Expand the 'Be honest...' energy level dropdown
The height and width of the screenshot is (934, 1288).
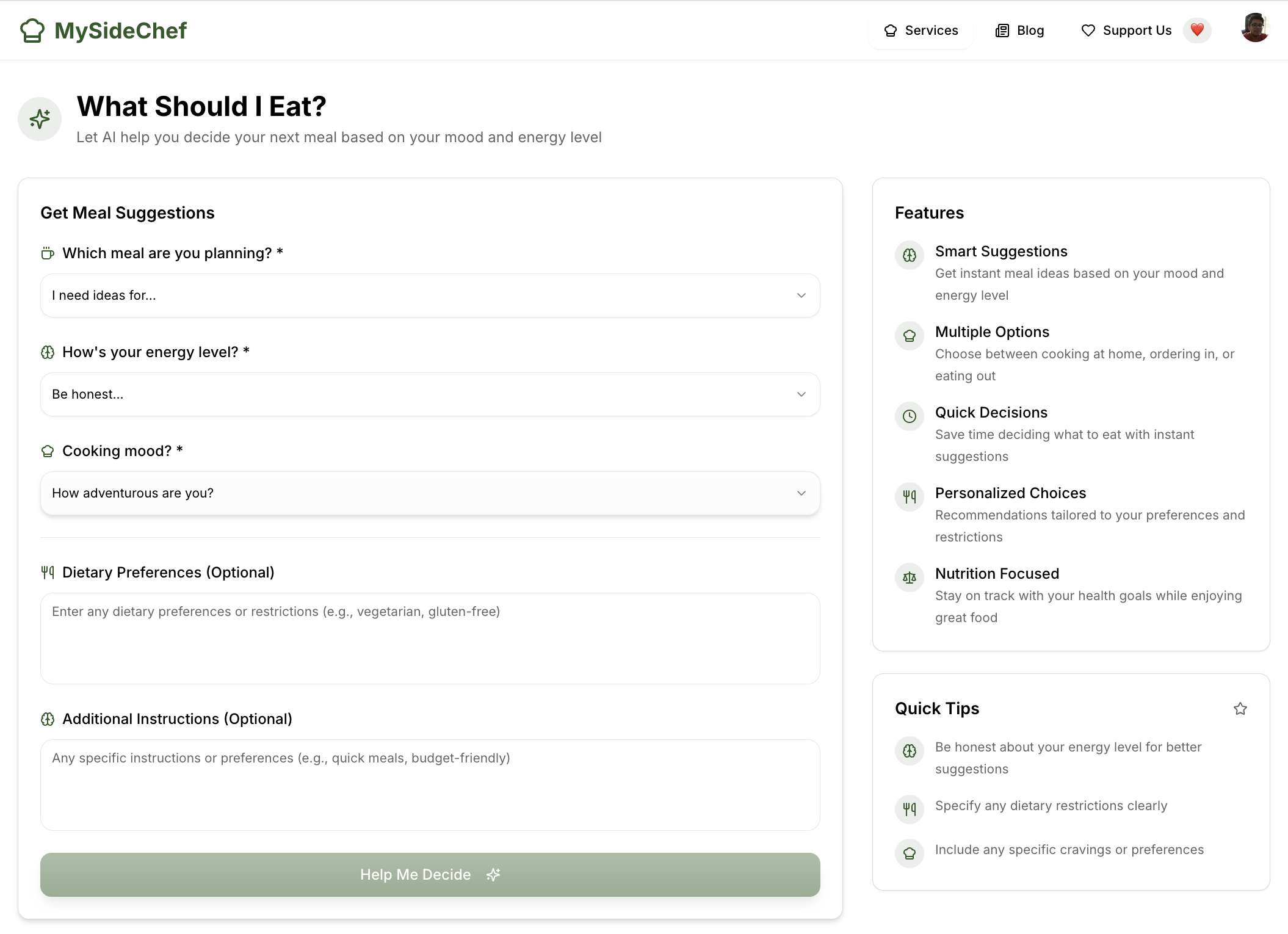tap(430, 394)
